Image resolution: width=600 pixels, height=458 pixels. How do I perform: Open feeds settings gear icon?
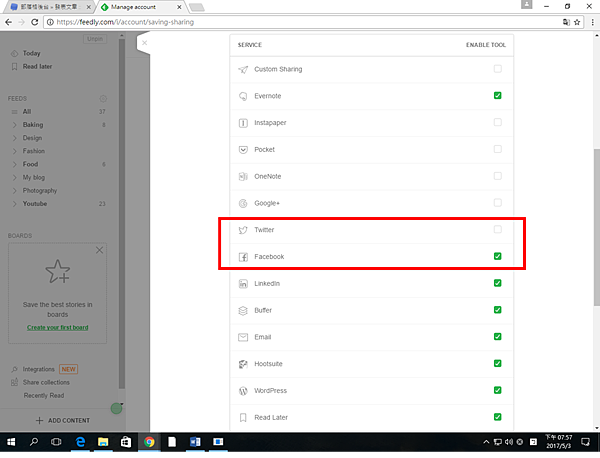pos(103,99)
